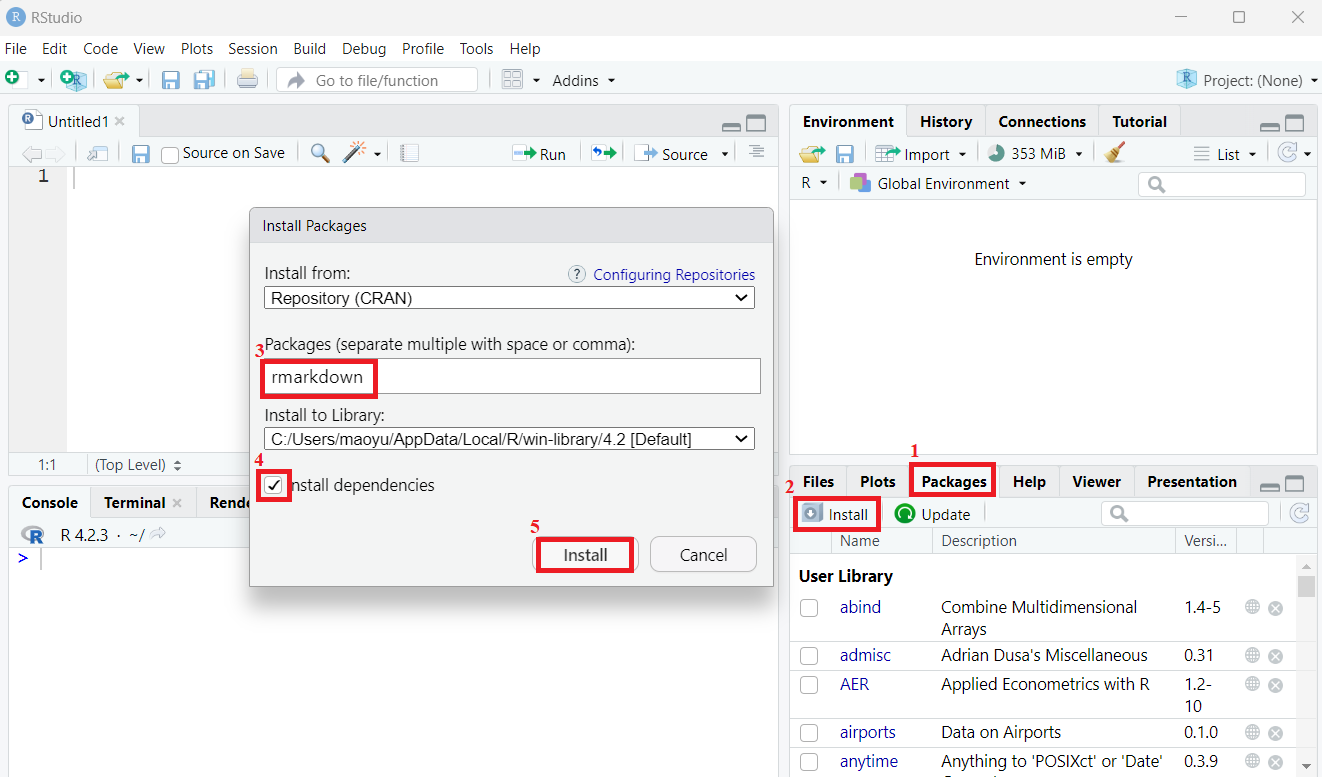Viewport: 1322px width, 777px height.
Task: Click the editor's save document icon
Action: [x=141, y=154]
